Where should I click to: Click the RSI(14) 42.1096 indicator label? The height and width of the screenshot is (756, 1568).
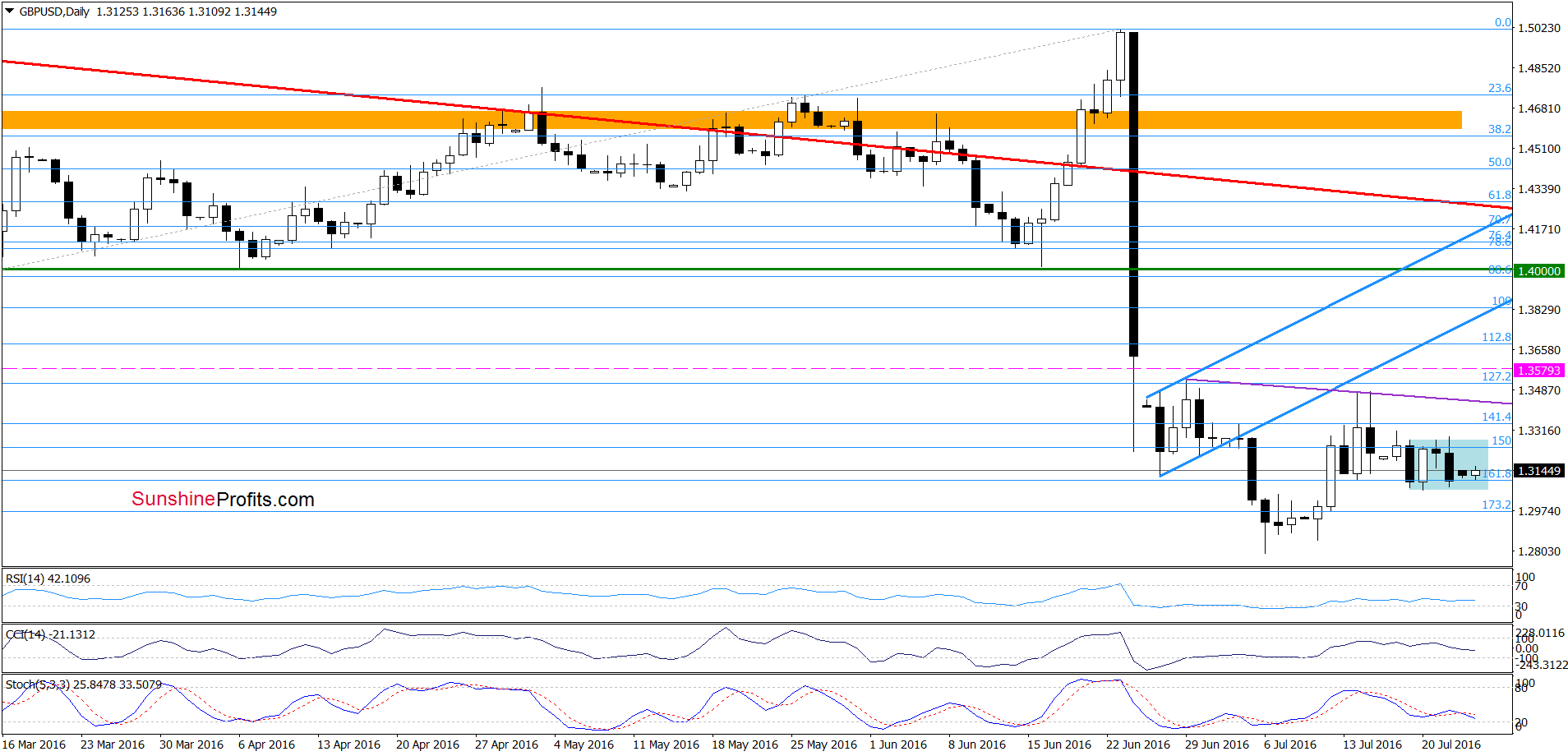48,579
